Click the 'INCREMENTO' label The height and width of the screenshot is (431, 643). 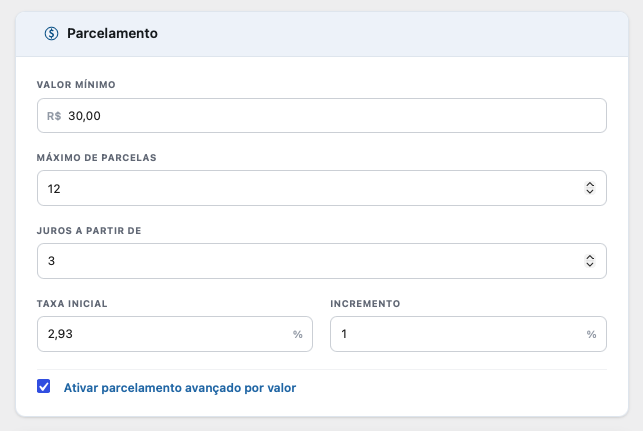(365, 303)
